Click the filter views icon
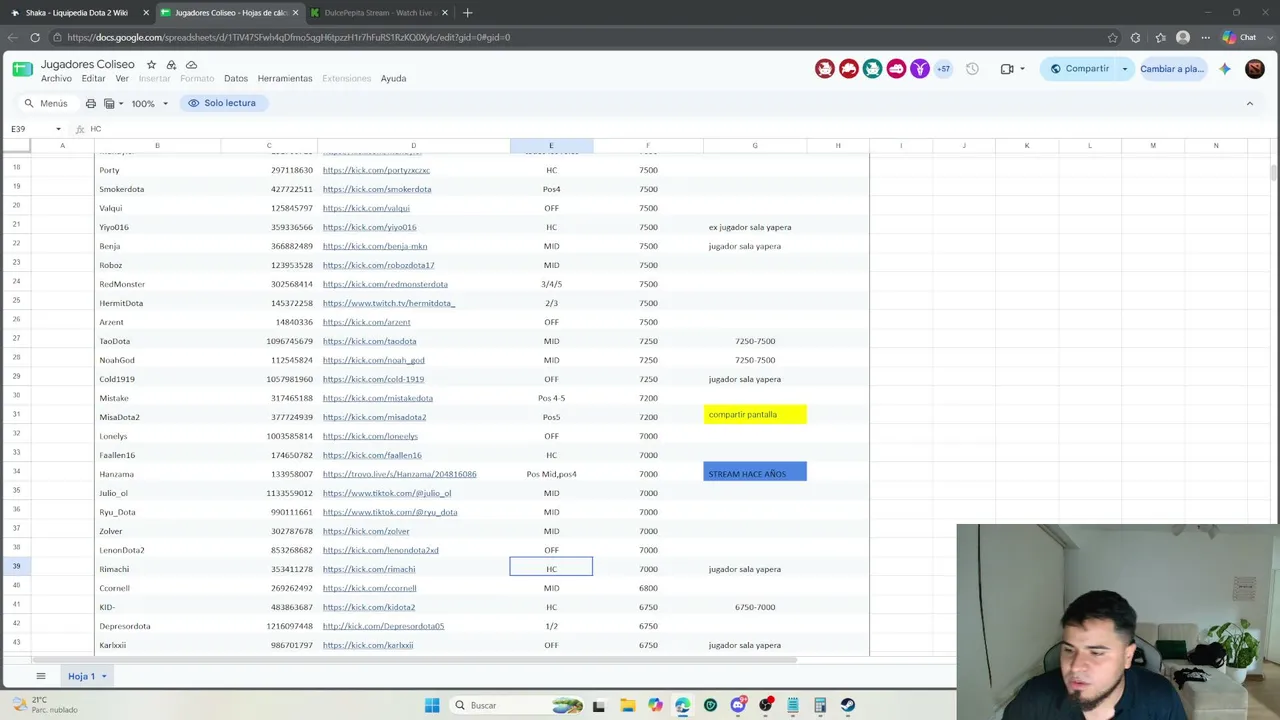The height and width of the screenshot is (720, 1280). (109, 103)
